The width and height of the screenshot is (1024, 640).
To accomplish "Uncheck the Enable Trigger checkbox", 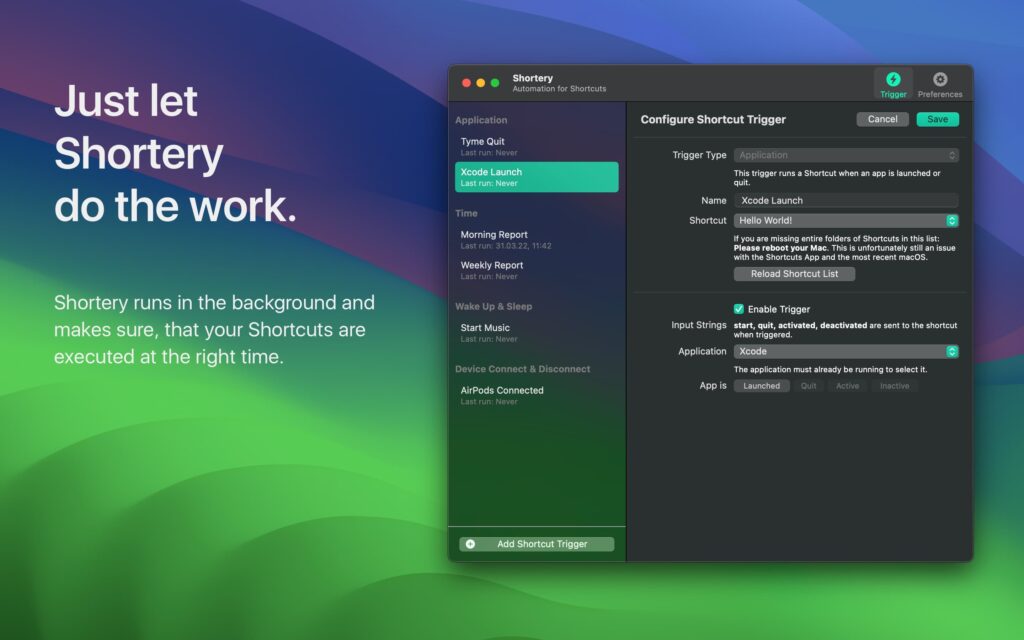I will [x=738, y=308].
